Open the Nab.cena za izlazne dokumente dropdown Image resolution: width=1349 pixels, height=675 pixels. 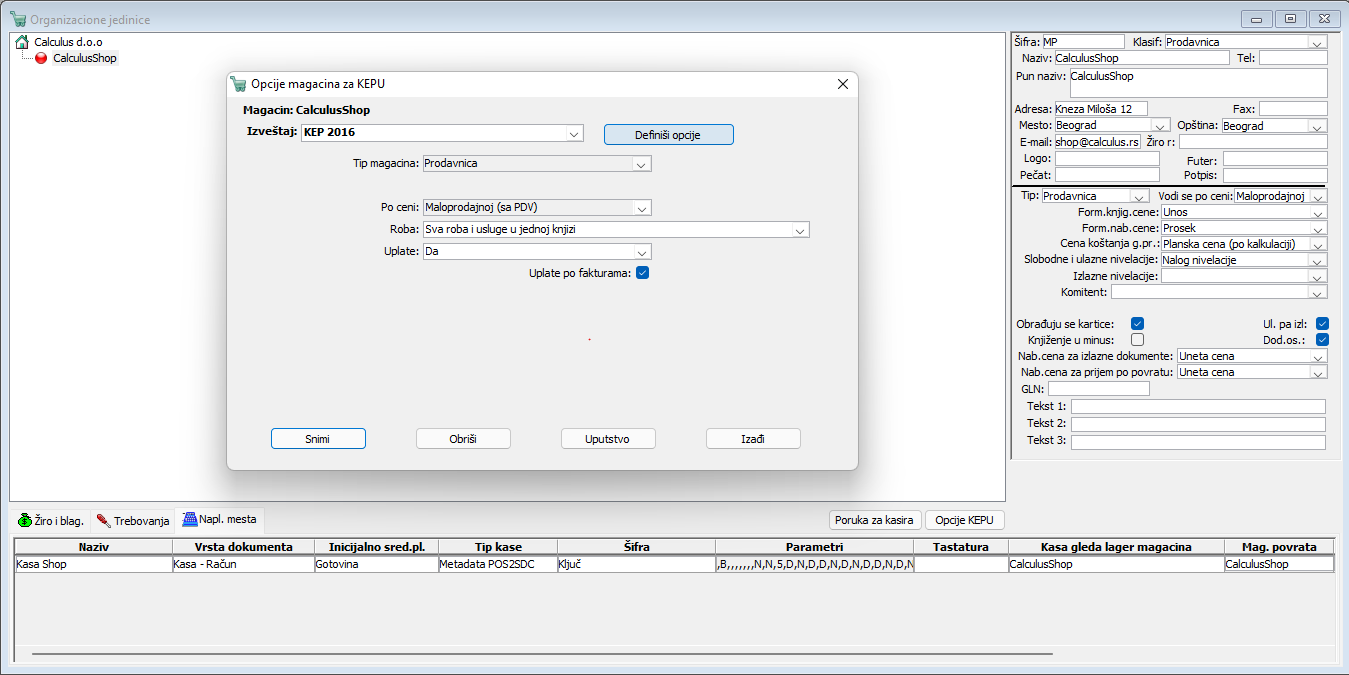click(1318, 356)
